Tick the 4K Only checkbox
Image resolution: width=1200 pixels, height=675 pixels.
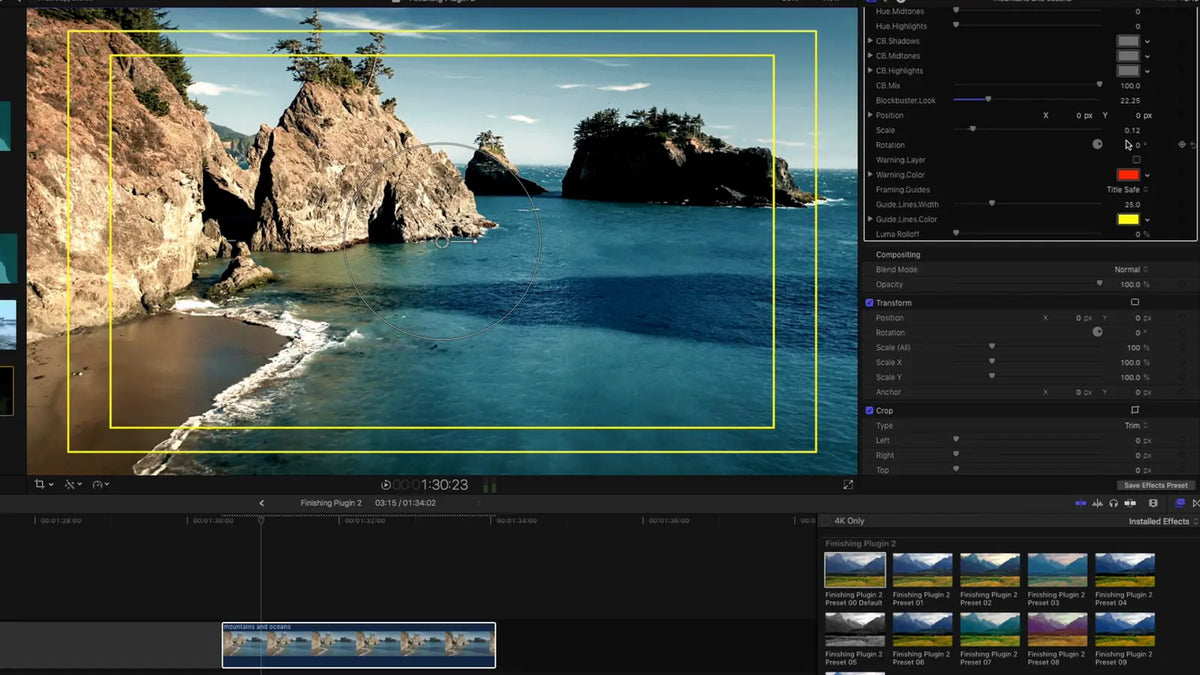pos(826,521)
